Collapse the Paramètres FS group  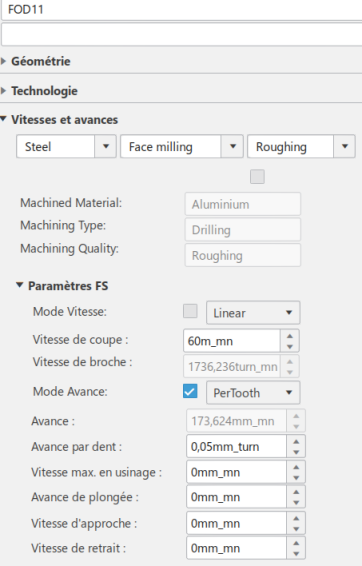point(20,285)
